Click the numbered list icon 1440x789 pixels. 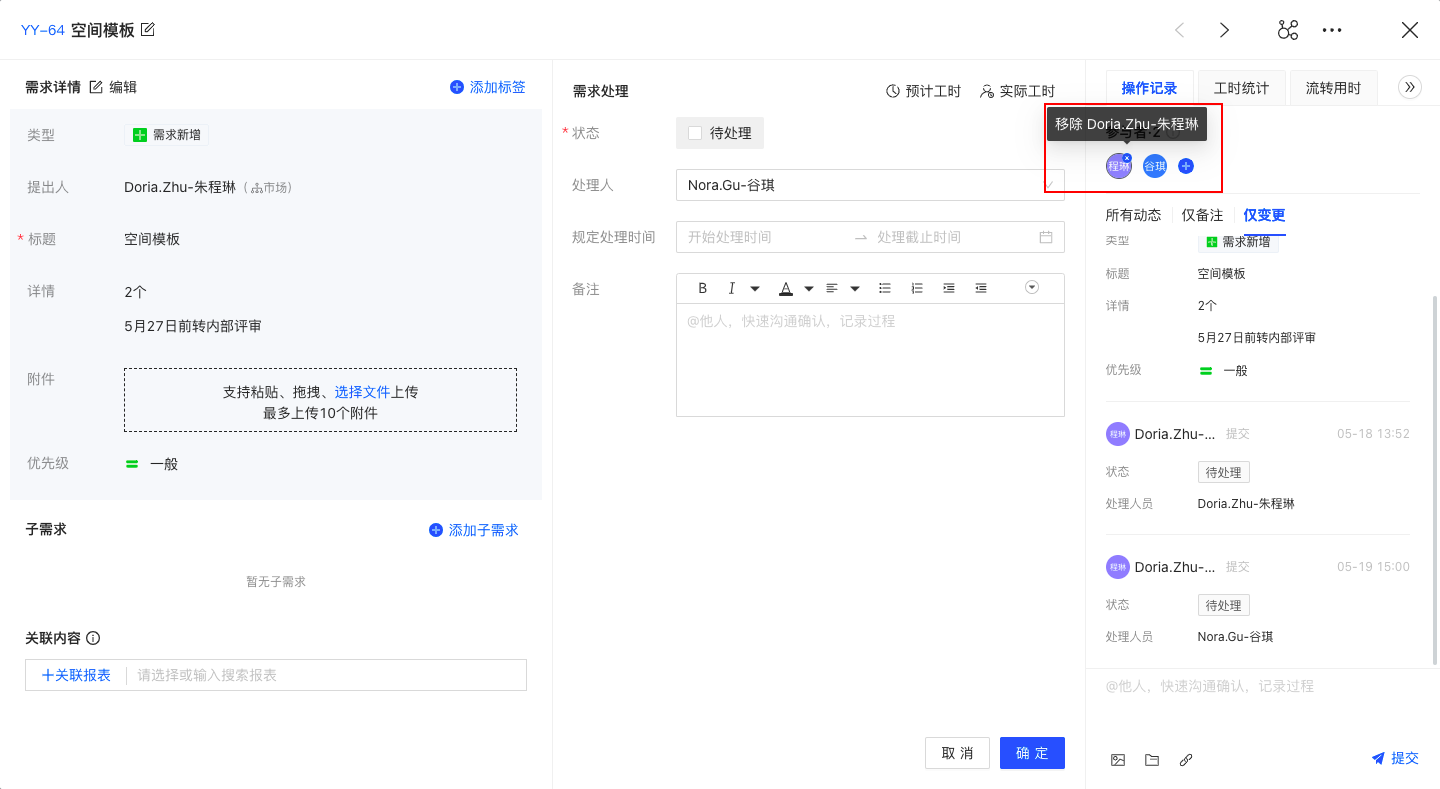(x=917, y=288)
